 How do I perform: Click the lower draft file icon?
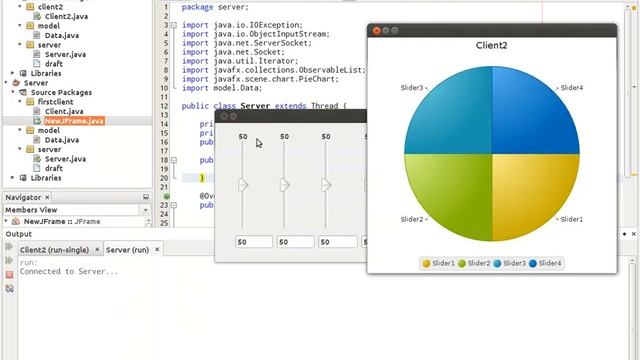pyautogui.click(x=37, y=168)
